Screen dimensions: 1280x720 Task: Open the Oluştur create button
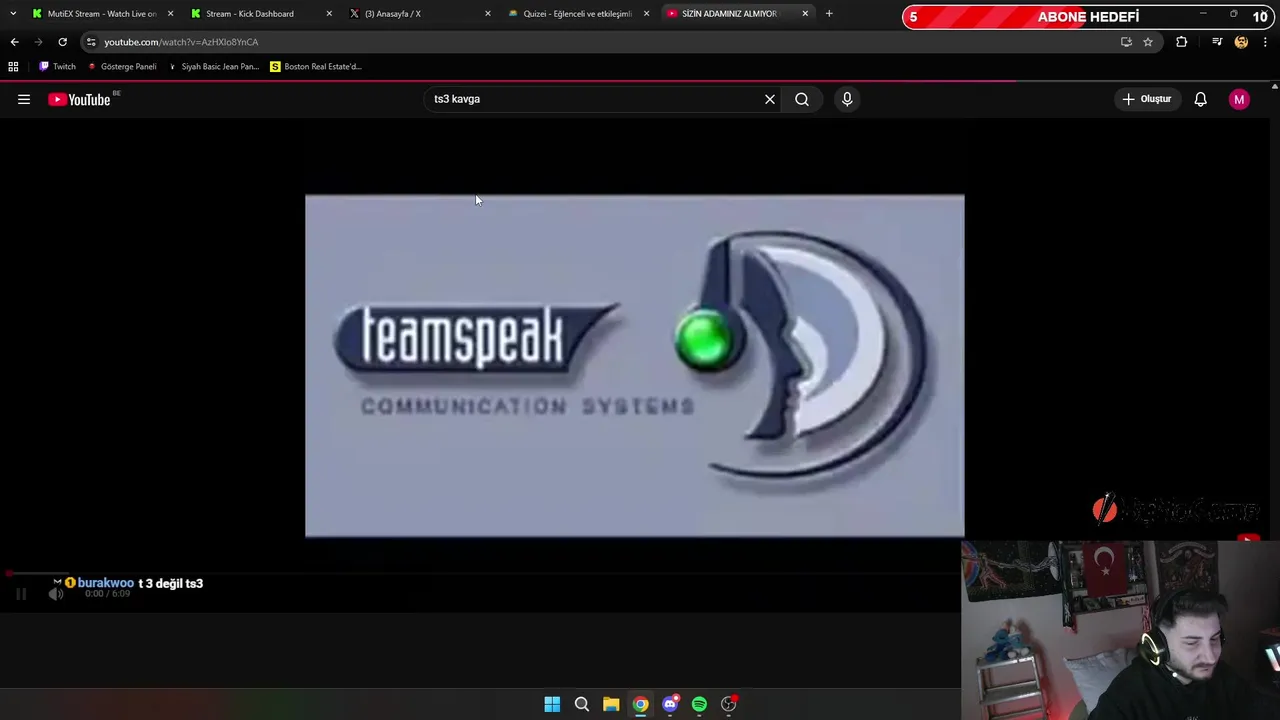click(1147, 99)
